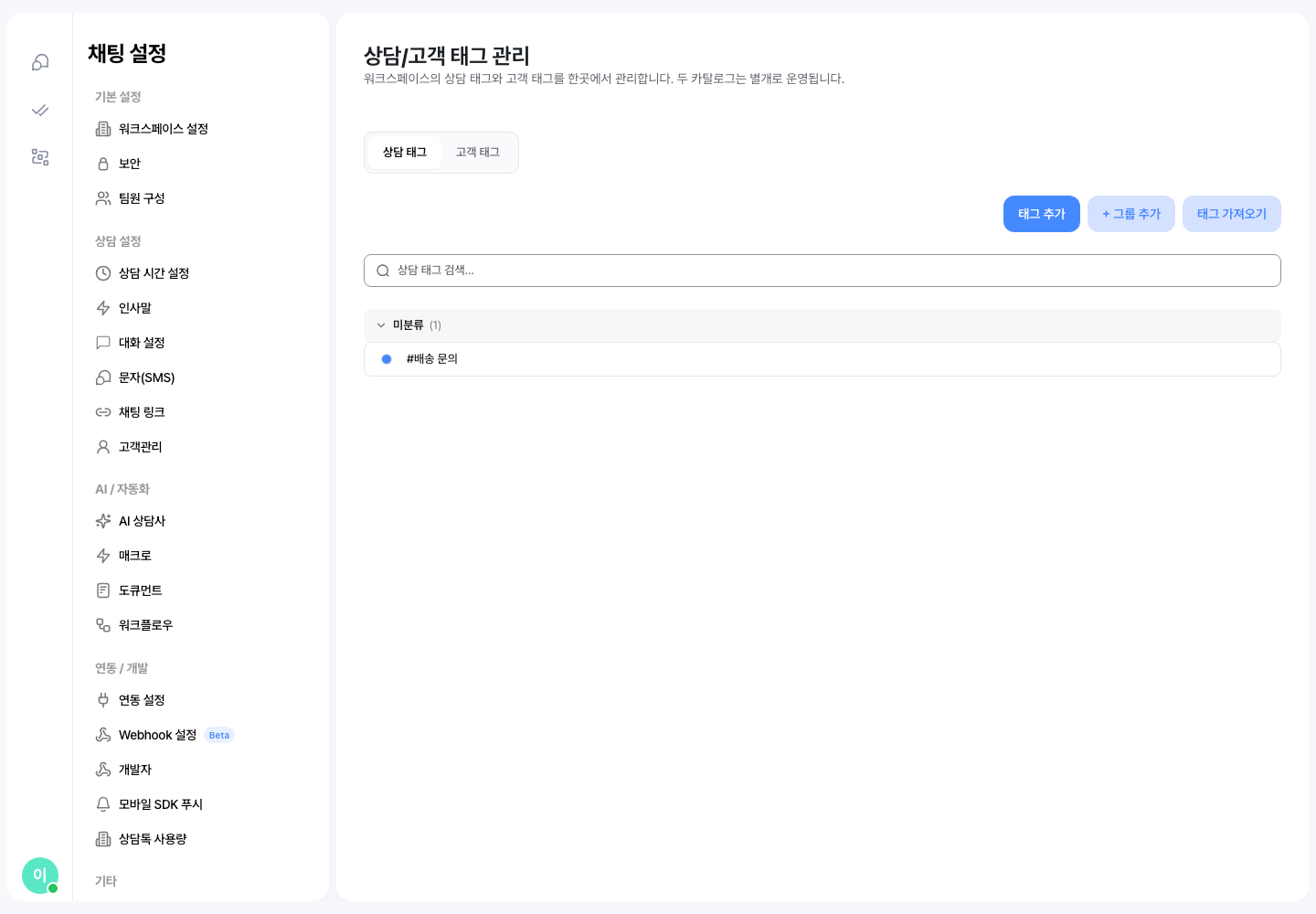Click the message icon beside 문자(SMS)
The height and width of the screenshot is (914, 1316).
tap(103, 377)
